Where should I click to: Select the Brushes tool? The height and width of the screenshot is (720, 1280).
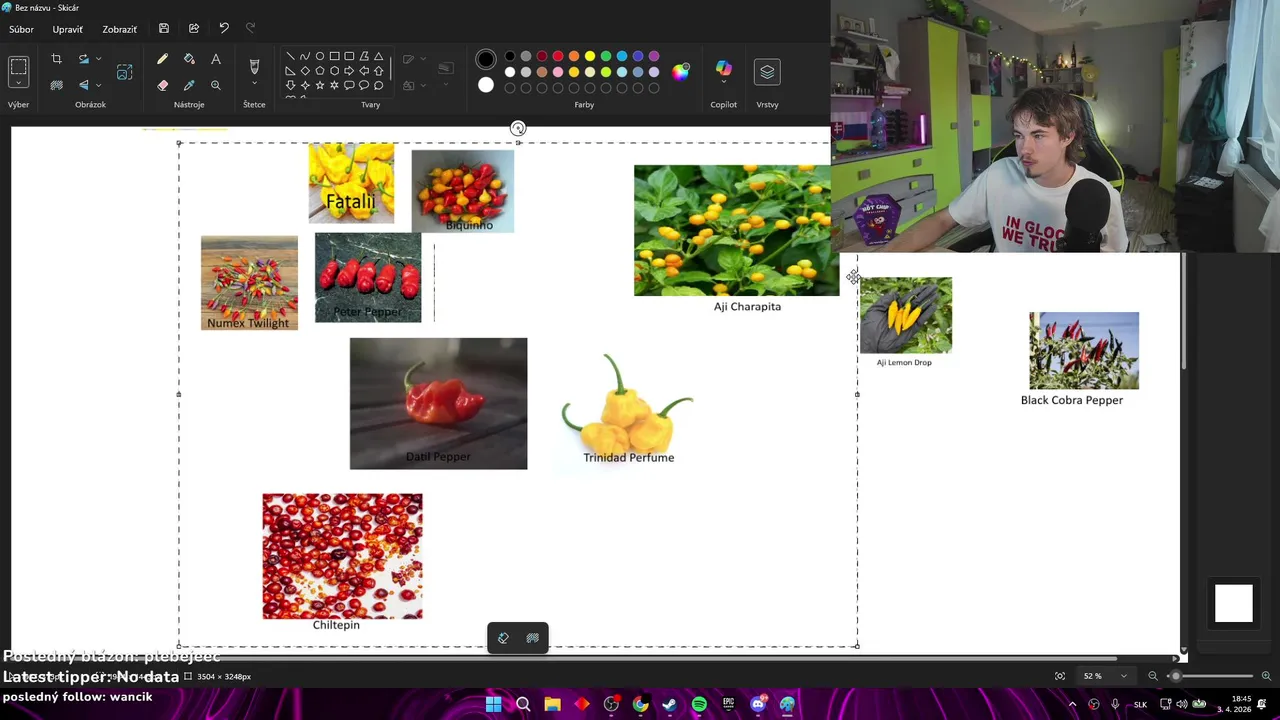(x=254, y=66)
